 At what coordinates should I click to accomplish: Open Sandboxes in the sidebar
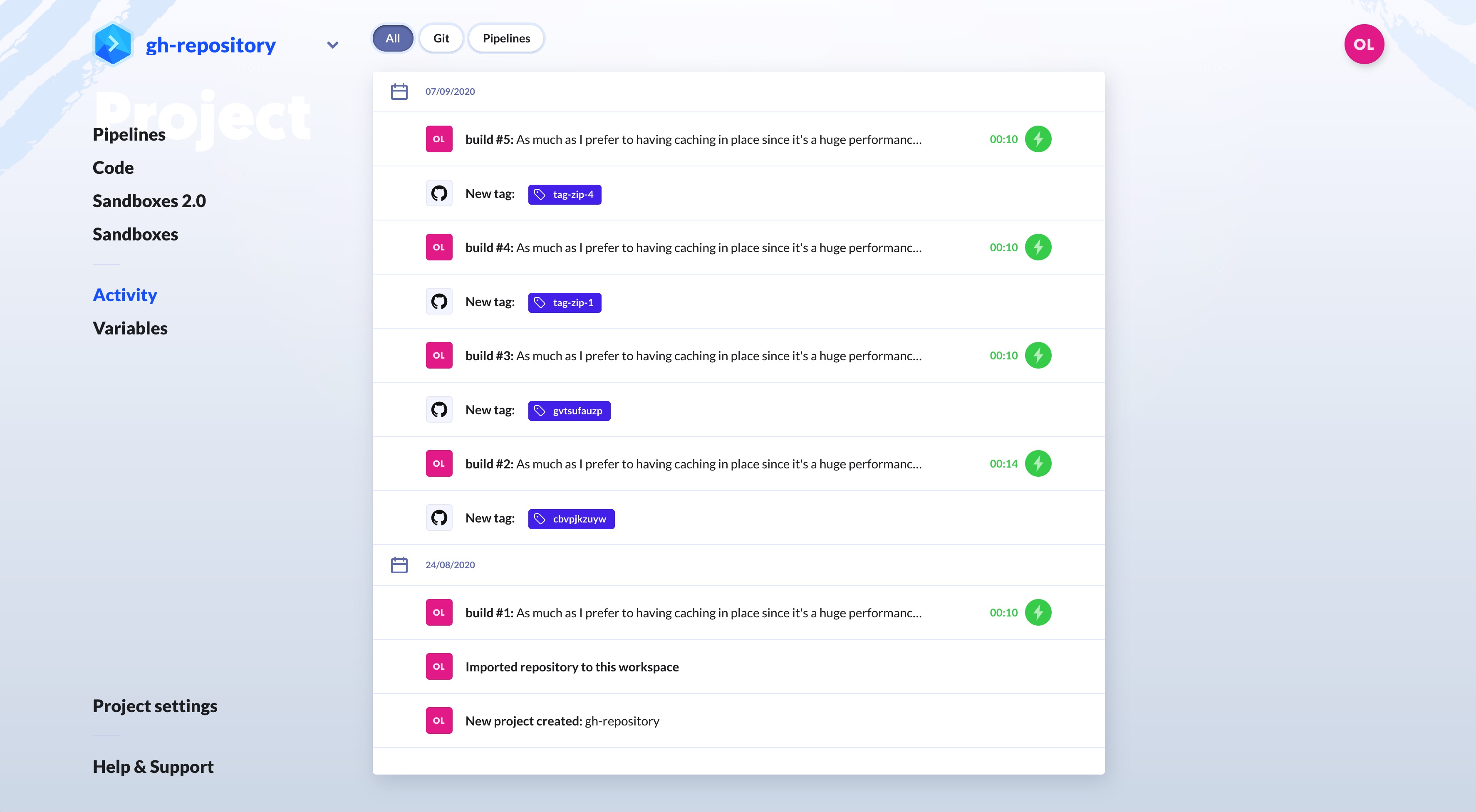135,234
